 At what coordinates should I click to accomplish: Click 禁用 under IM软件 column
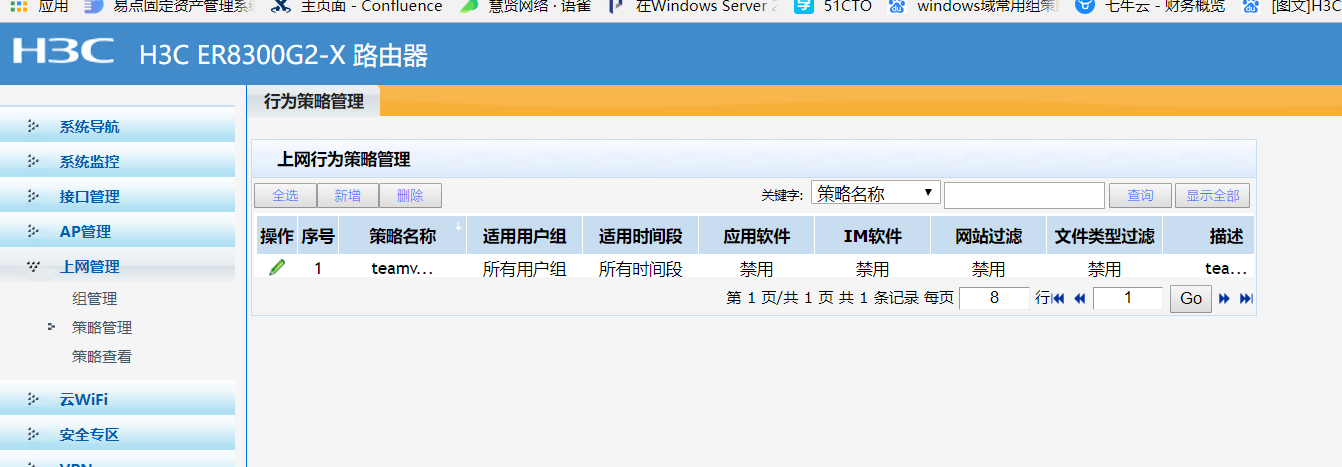pos(873,268)
